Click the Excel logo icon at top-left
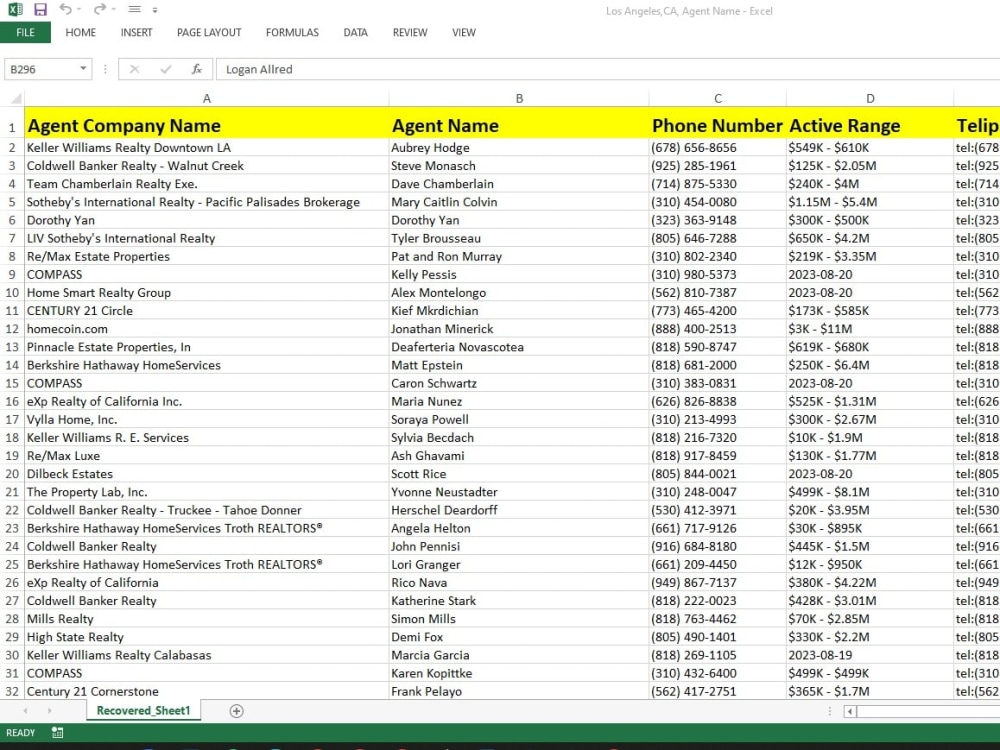 coord(15,10)
